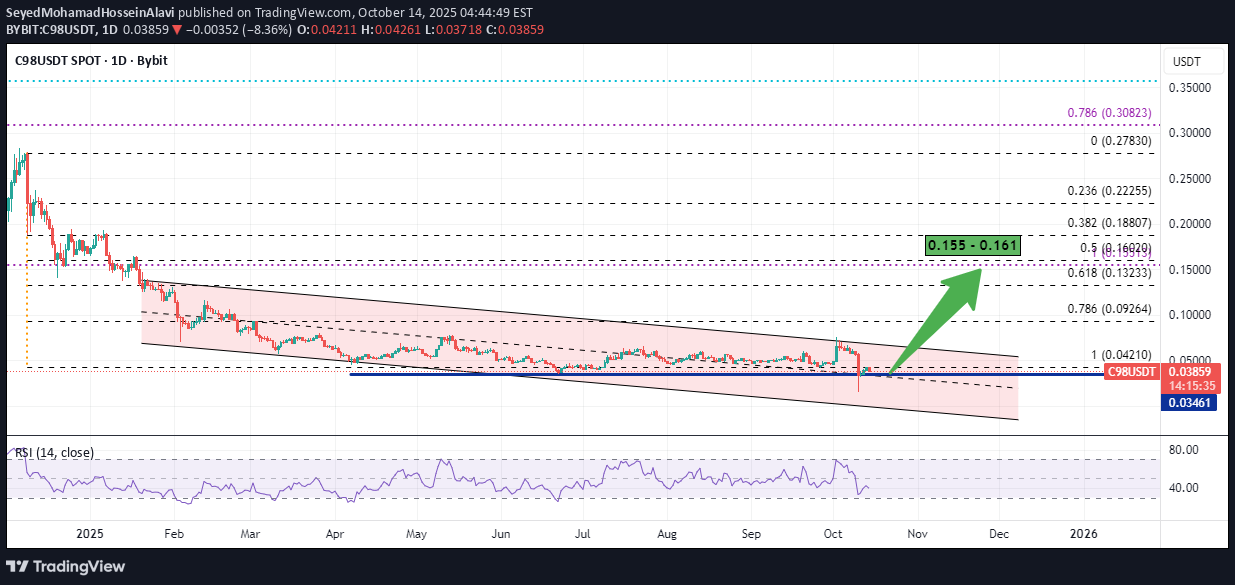Image resolution: width=1235 pixels, height=585 pixels.
Task: Click the 2026 marker on time axis
Action: coord(1083,534)
